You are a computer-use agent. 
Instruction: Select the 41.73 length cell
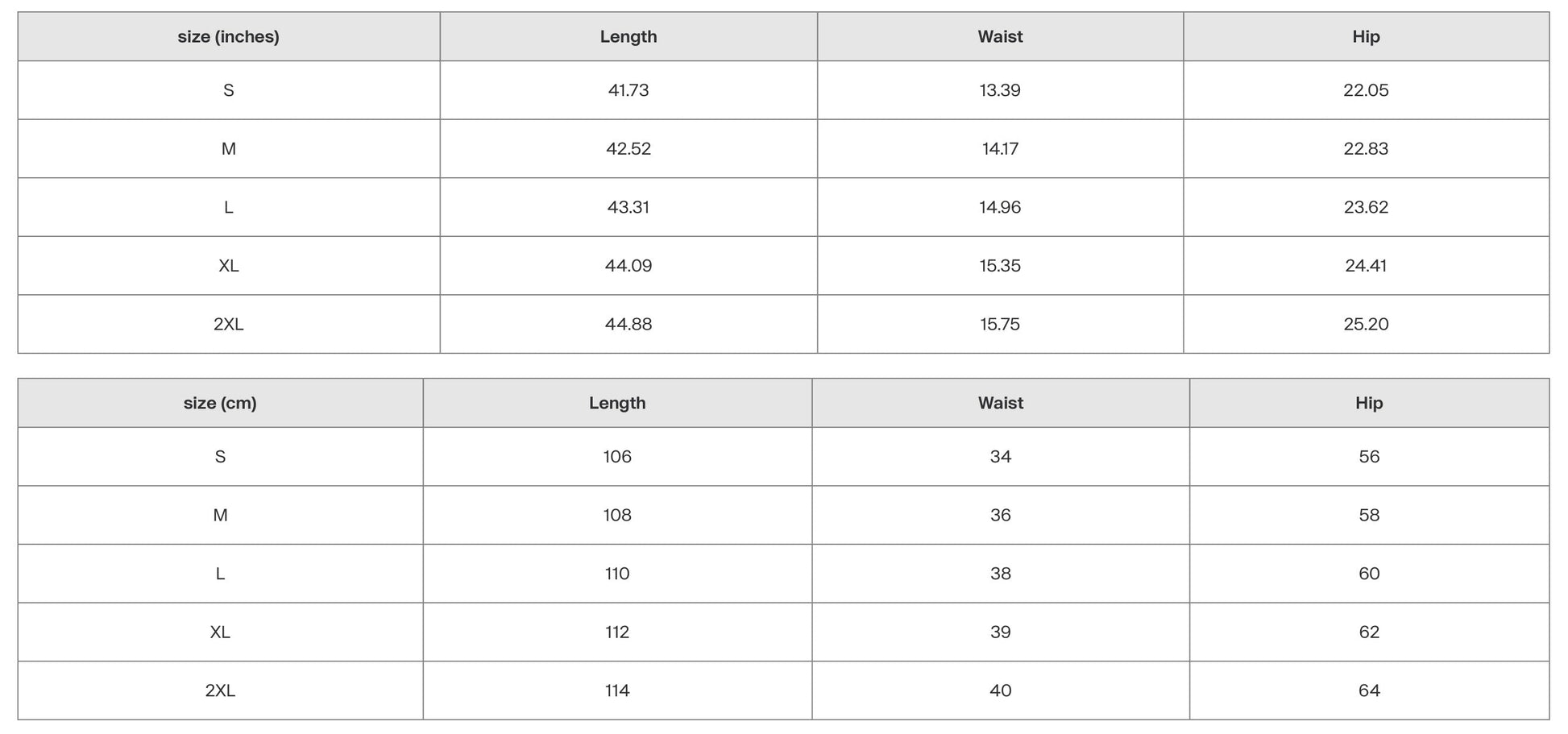pyautogui.click(x=628, y=90)
